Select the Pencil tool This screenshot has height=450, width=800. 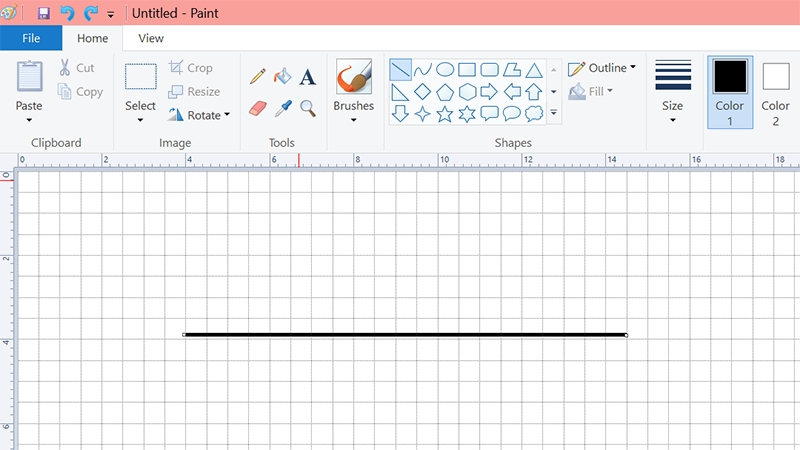point(258,76)
